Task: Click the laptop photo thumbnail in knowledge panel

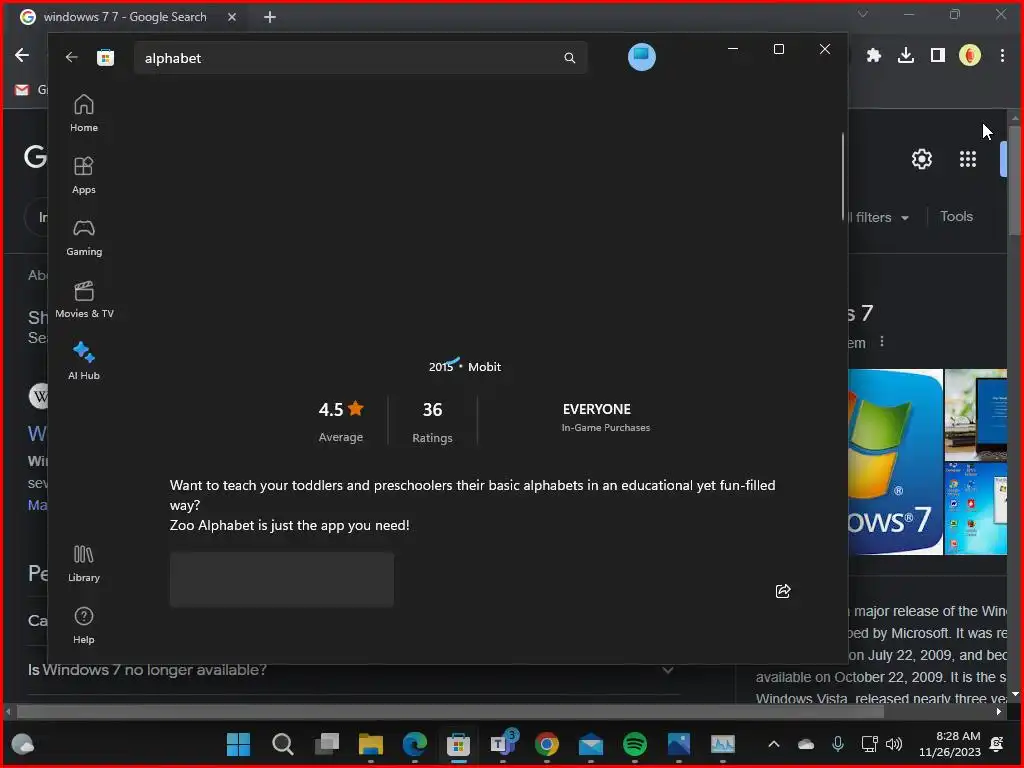Action: 976,415
